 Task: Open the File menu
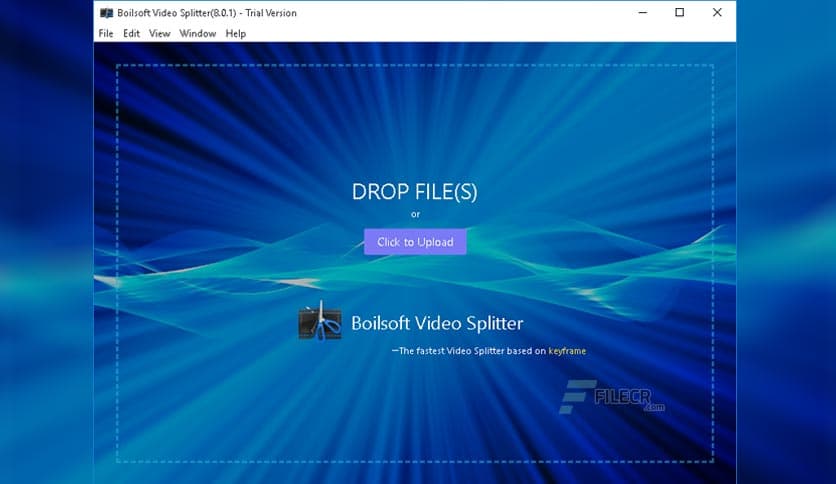(106, 34)
